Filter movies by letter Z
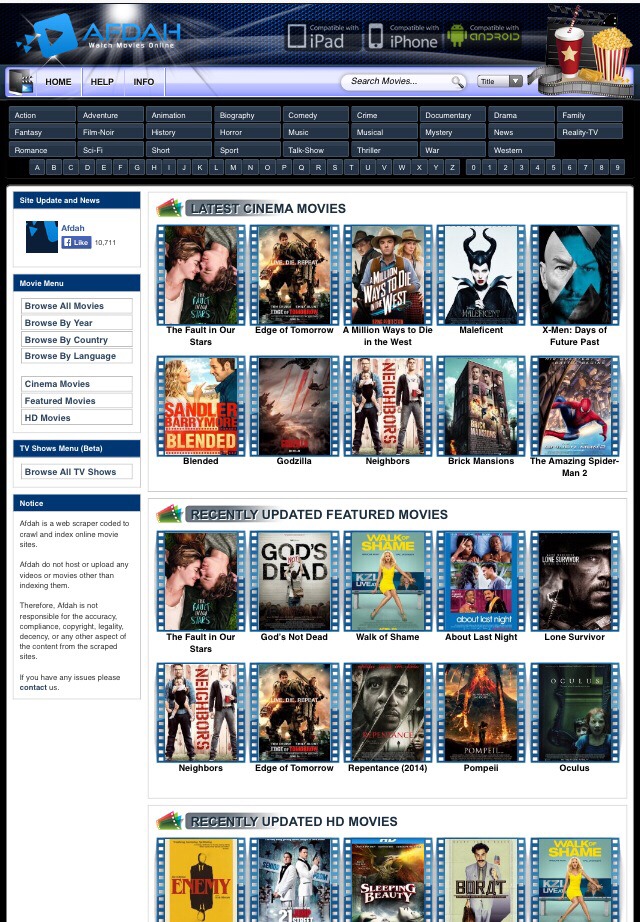 tap(452, 168)
